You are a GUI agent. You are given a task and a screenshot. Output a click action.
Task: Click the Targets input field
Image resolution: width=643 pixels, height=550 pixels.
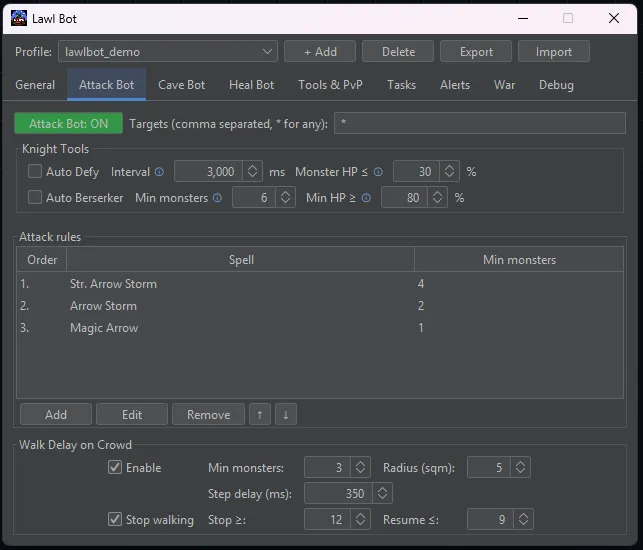(480, 123)
